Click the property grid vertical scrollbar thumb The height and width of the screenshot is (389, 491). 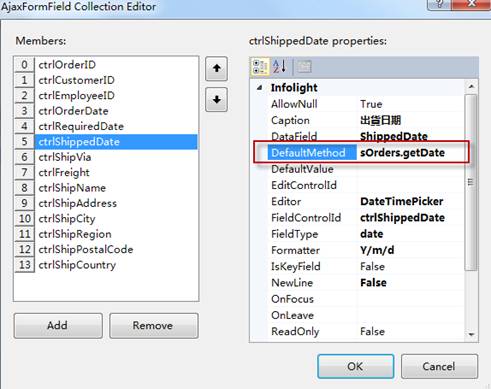[471, 182]
